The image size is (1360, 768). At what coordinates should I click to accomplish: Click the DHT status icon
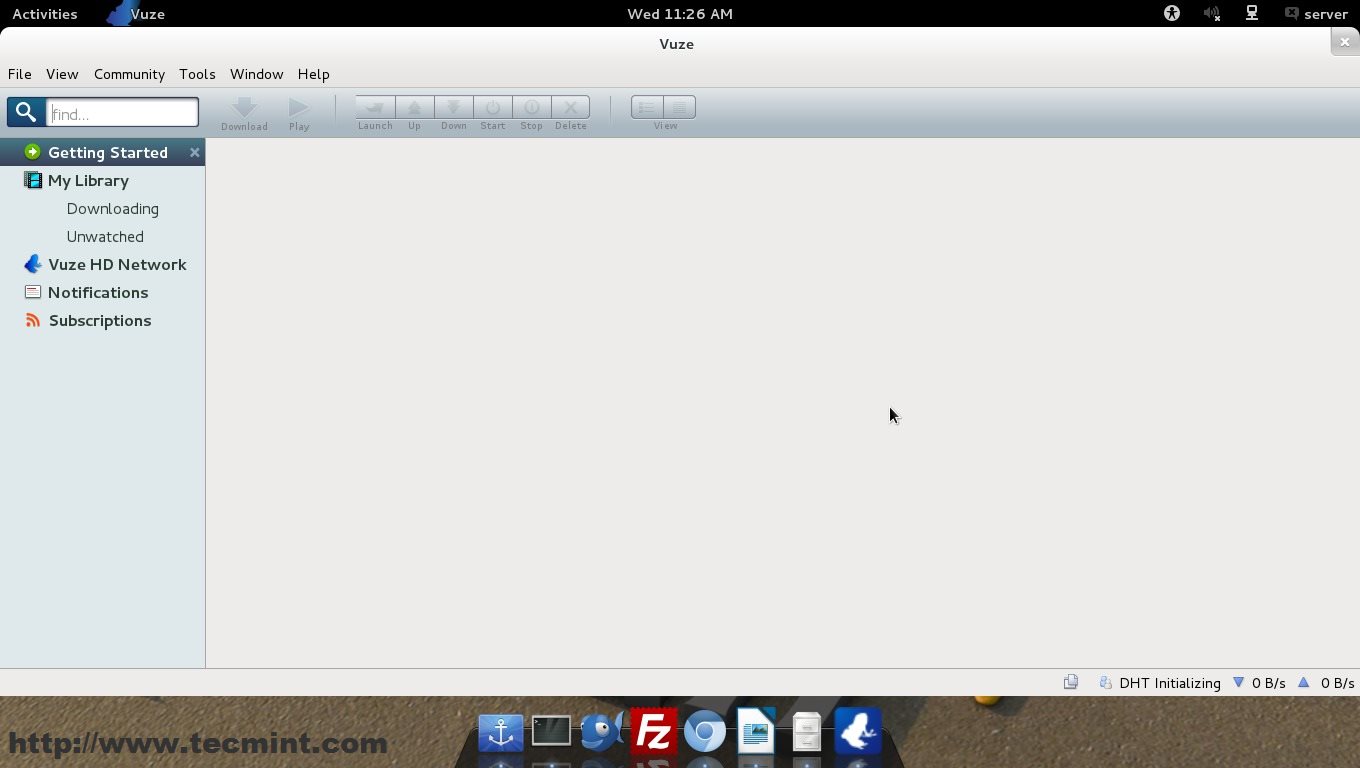pos(1105,683)
